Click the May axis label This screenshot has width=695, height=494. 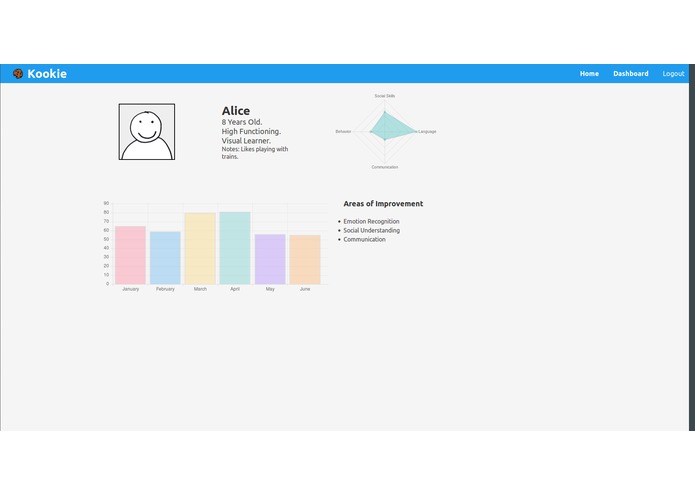pyautogui.click(x=270, y=289)
